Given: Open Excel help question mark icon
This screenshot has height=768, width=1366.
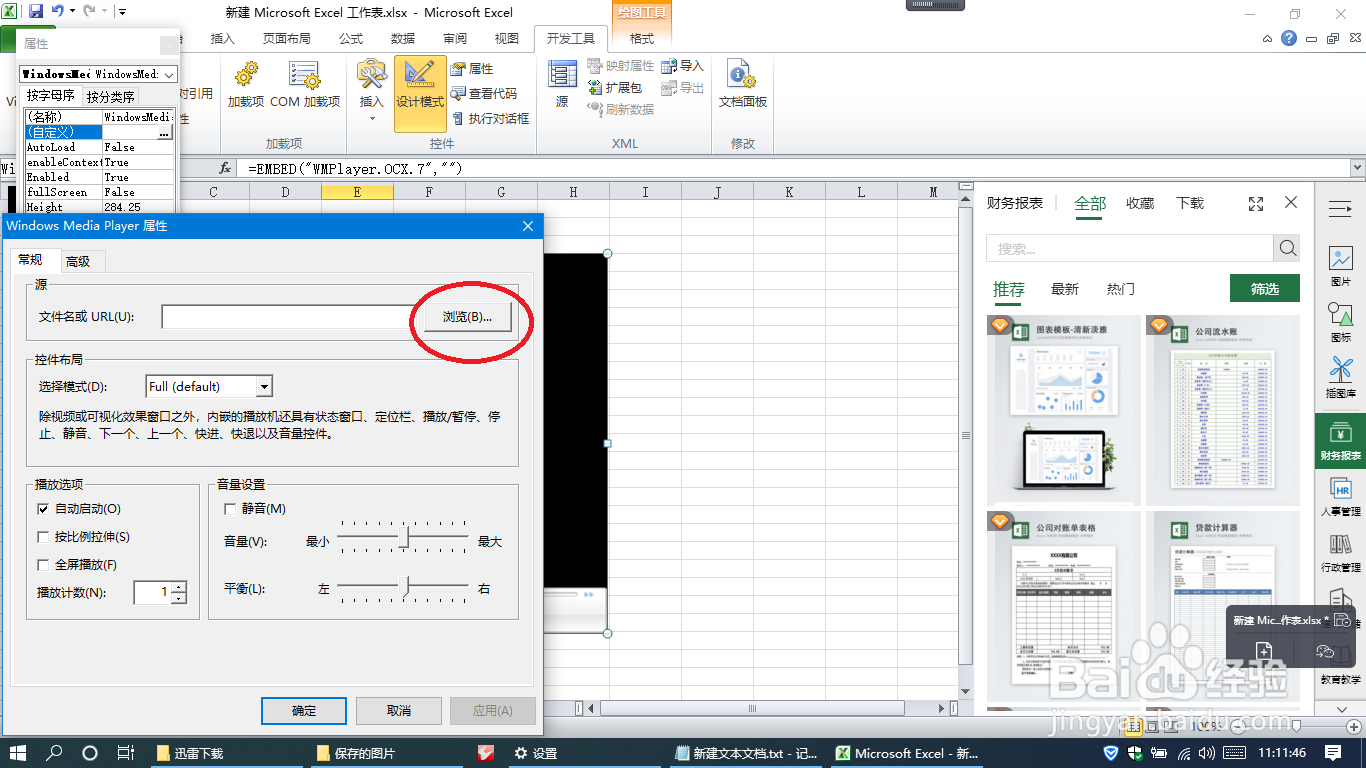Looking at the screenshot, I should tap(1289, 39).
